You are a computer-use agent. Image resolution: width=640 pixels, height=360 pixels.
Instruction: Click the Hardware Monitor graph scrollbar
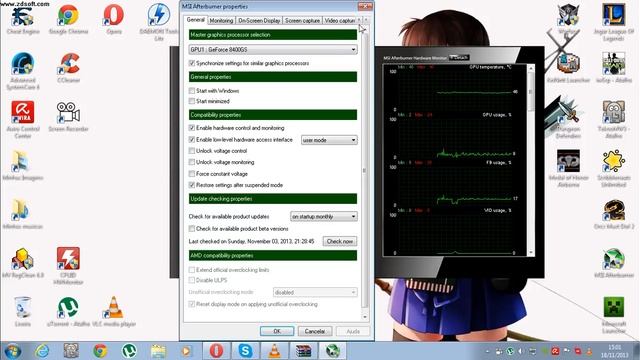pos(531,160)
